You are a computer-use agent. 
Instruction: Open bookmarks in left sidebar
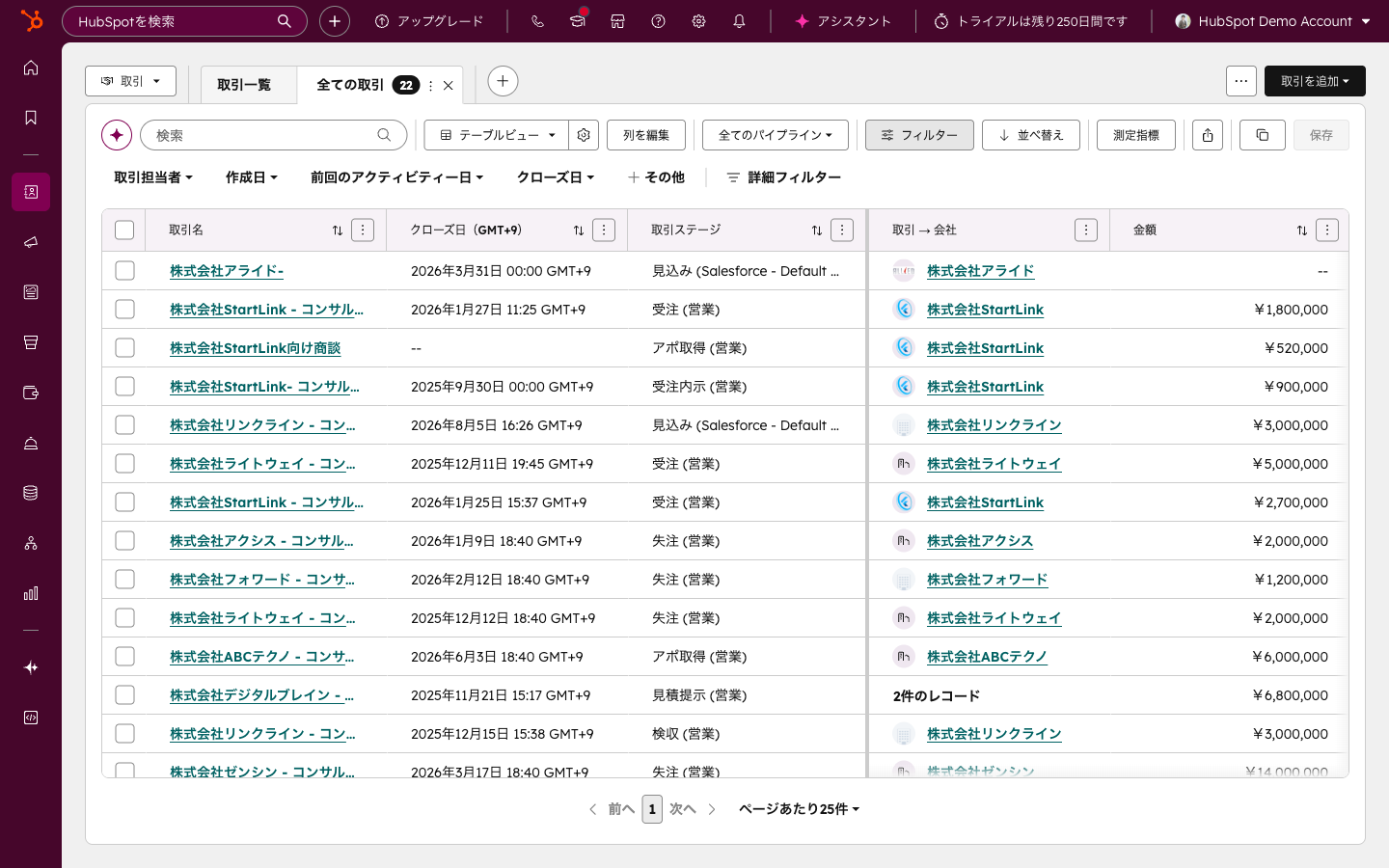click(31, 118)
